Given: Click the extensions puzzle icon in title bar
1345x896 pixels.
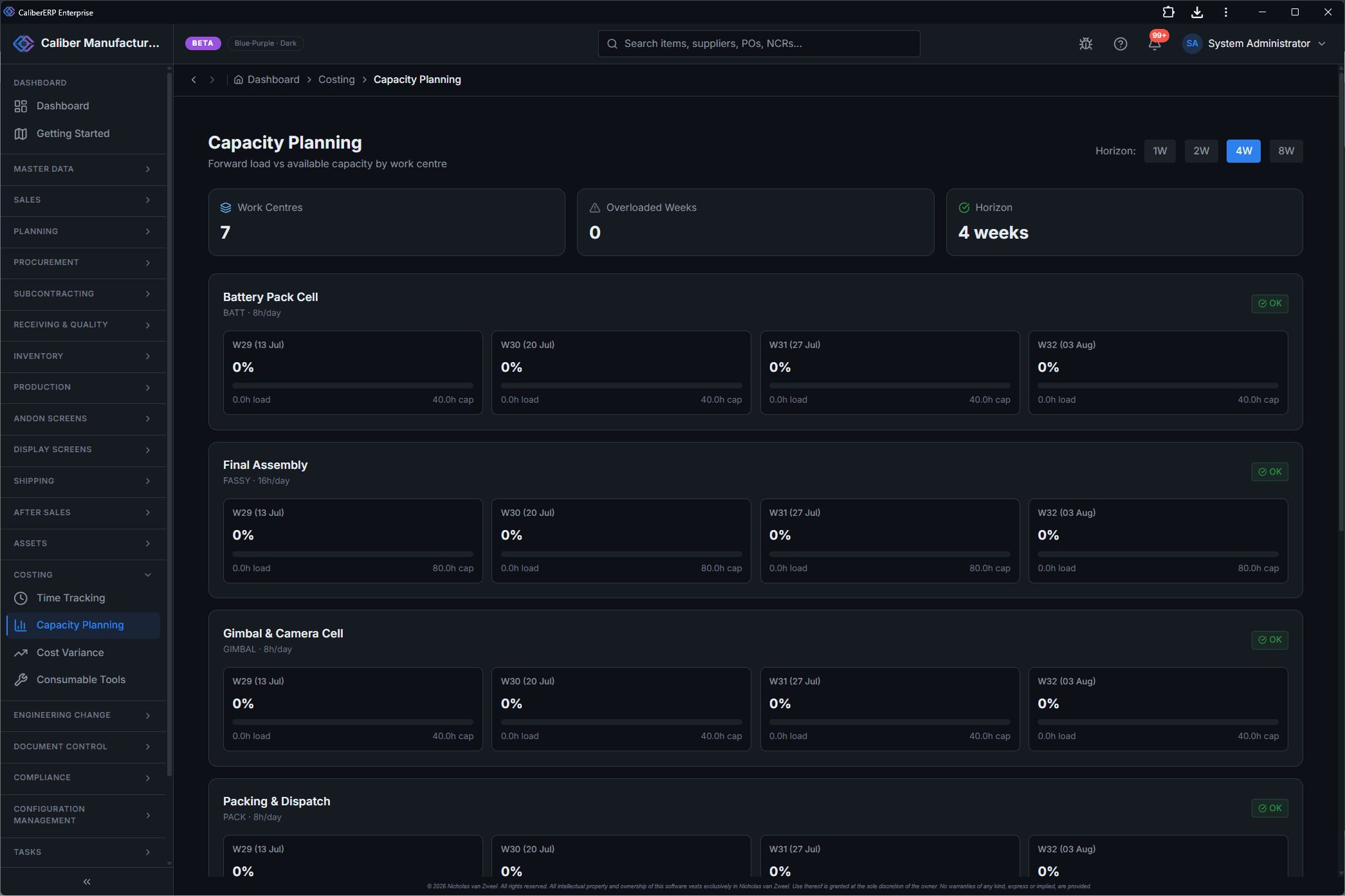Looking at the screenshot, I should [x=1169, y=12].
